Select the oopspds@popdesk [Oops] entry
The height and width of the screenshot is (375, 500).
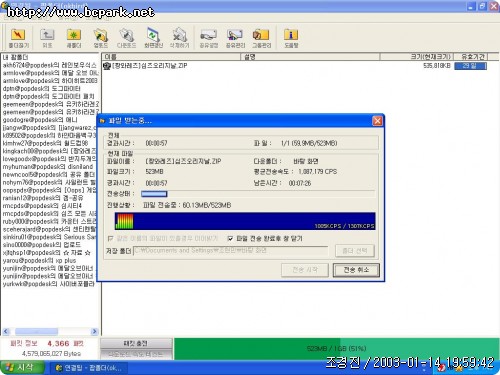[x=49, y=190]
